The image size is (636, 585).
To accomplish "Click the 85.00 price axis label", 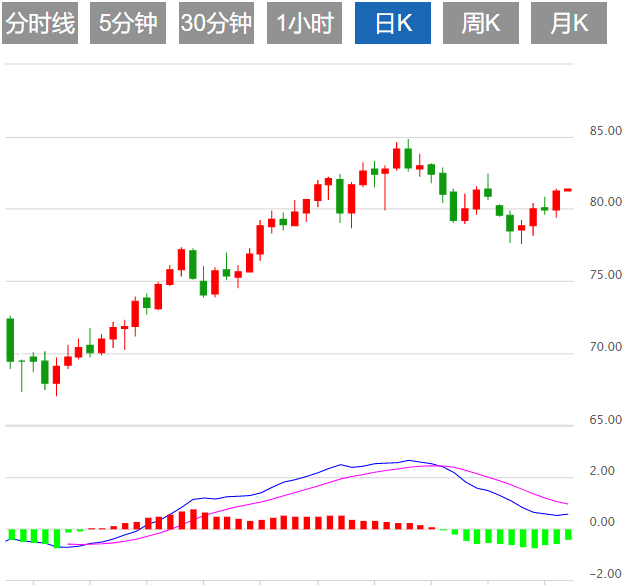I will click(x=606, y=131).
